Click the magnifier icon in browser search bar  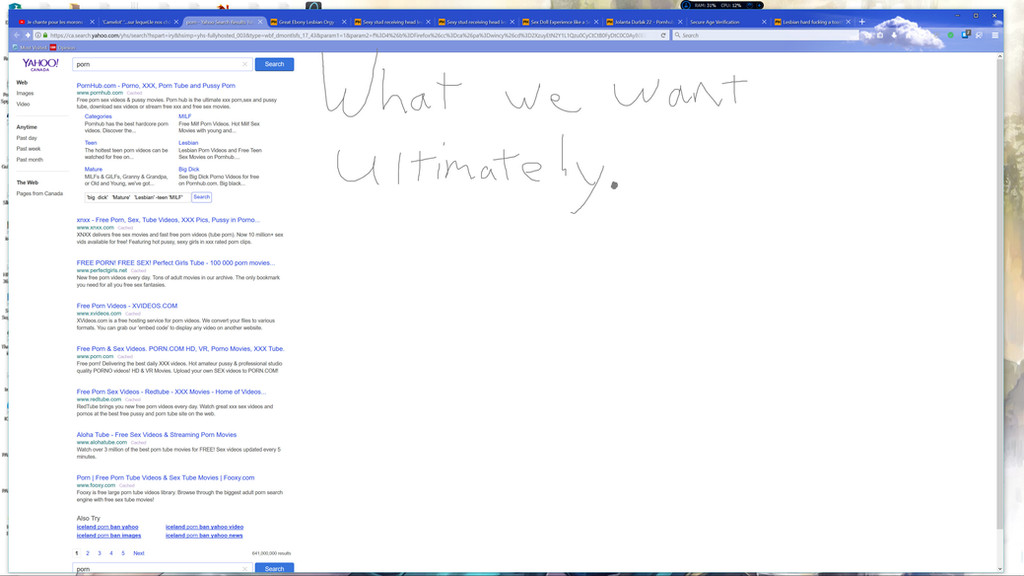click(x=677, y=35)
